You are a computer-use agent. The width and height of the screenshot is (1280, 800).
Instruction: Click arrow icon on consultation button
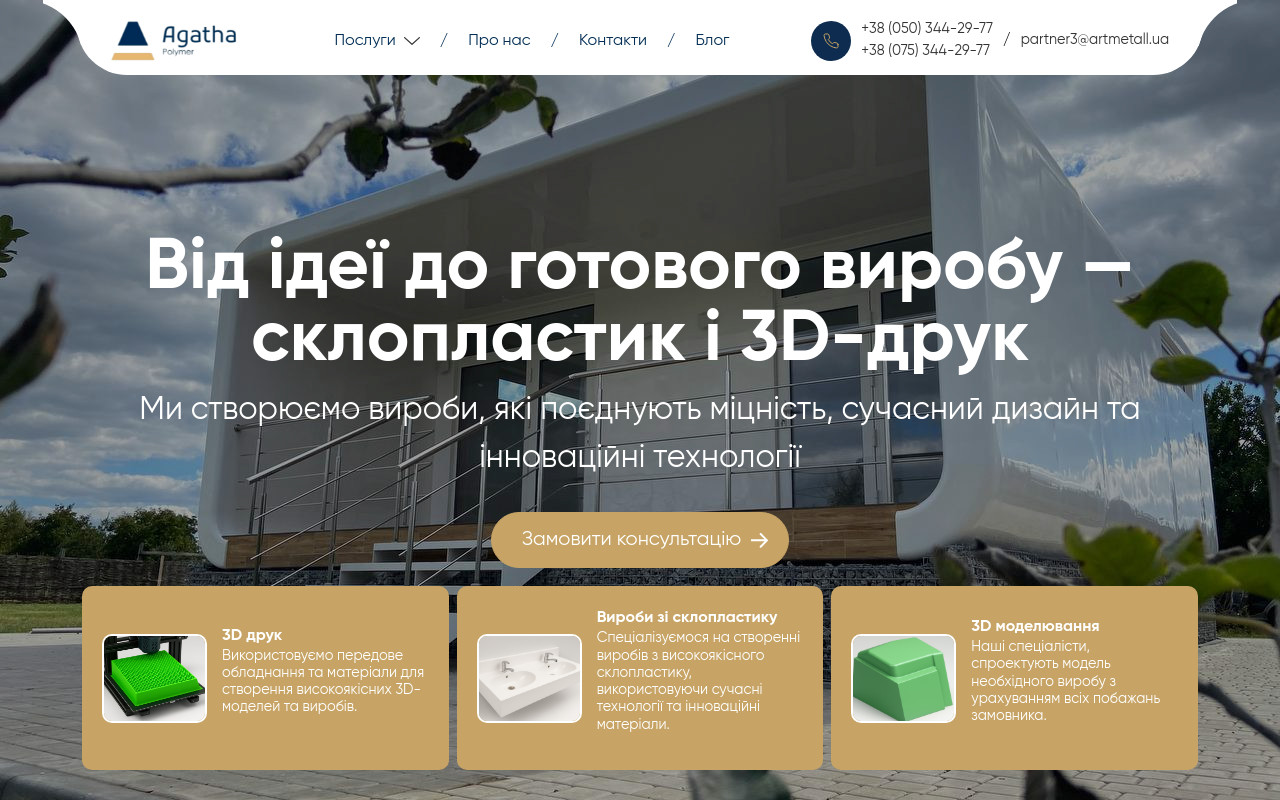[759, 540]
